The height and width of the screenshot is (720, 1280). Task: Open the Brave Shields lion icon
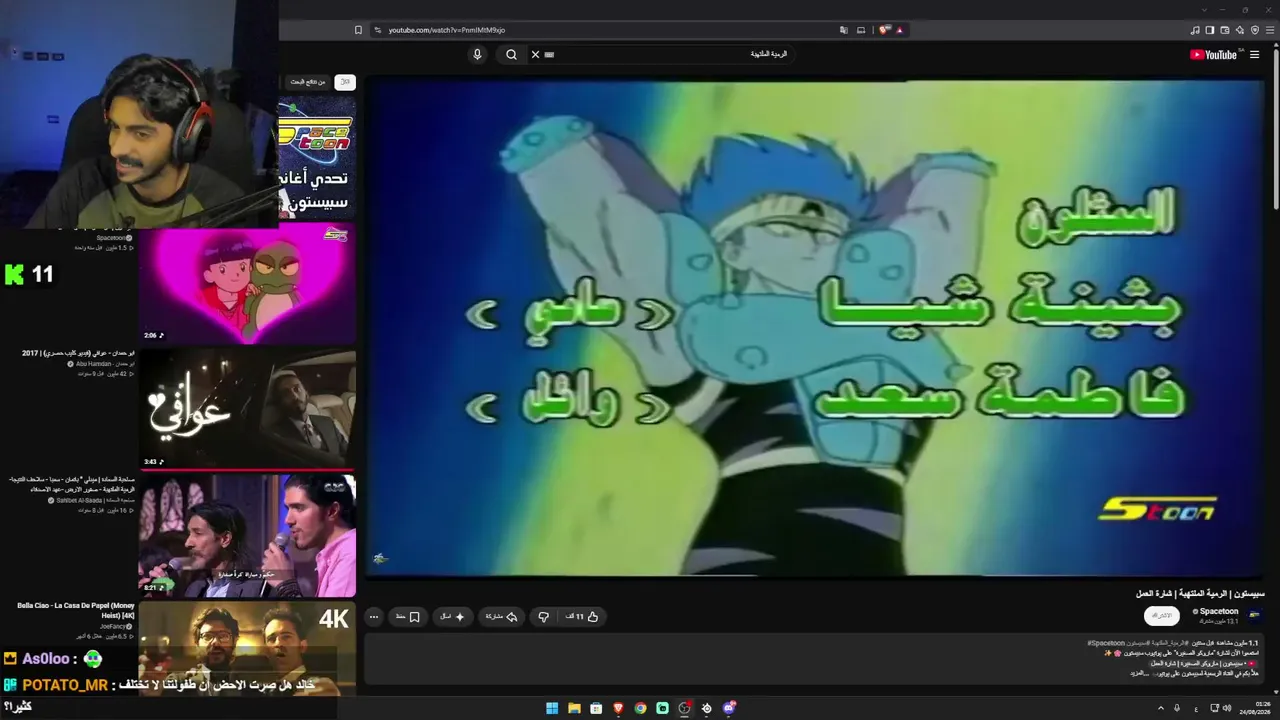tap(886, 30)
